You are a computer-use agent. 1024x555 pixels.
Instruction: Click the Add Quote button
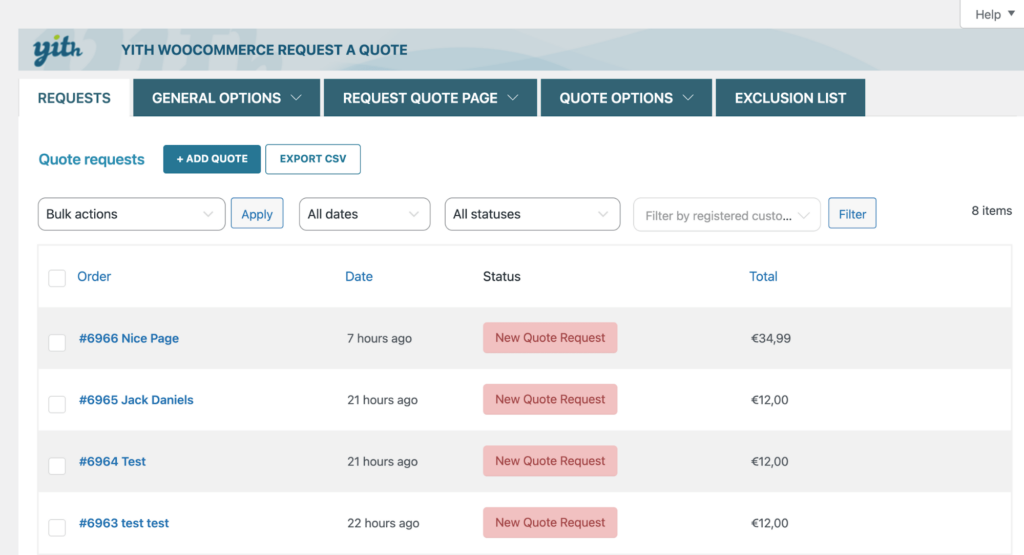[212, 159]
